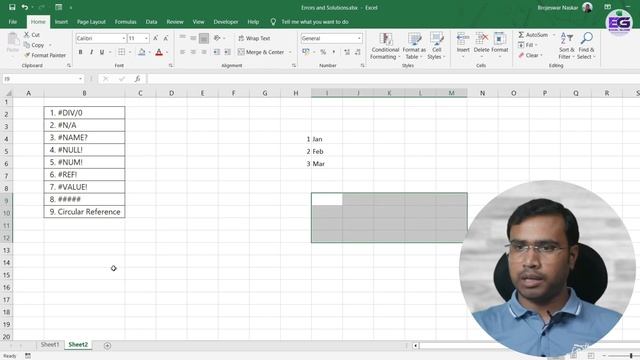Open the Format cells menu
Image resolution: width=640 pixels, height=360 pixels.
pos(500,45)
